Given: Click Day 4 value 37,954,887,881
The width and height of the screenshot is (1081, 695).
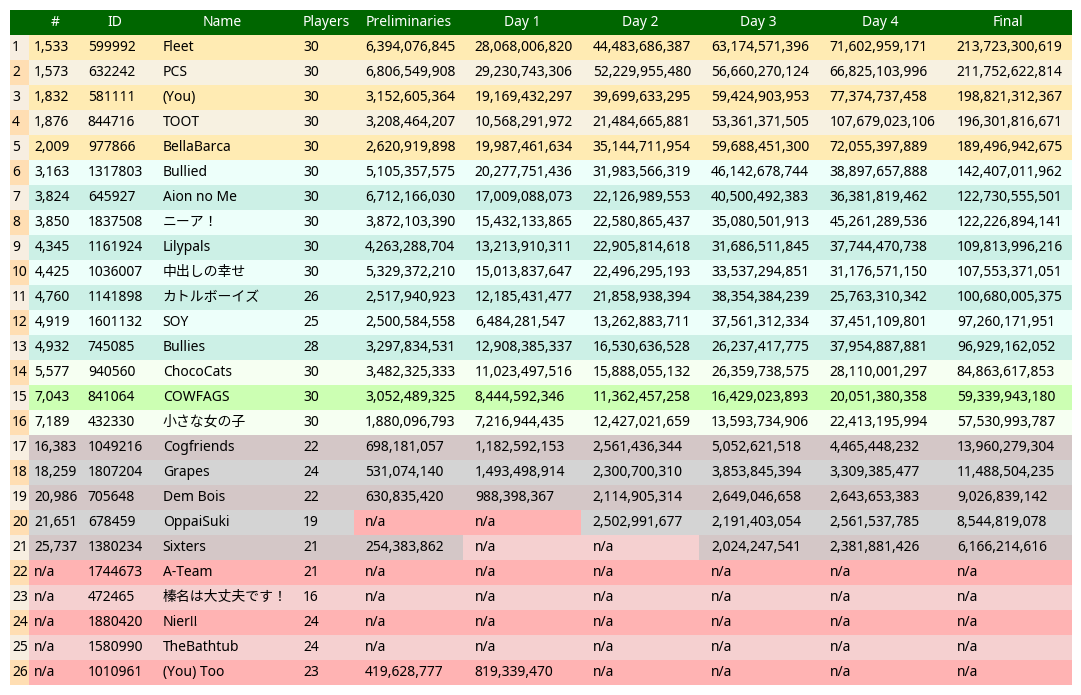Looking at the screenshot, I should coord(878,346).
